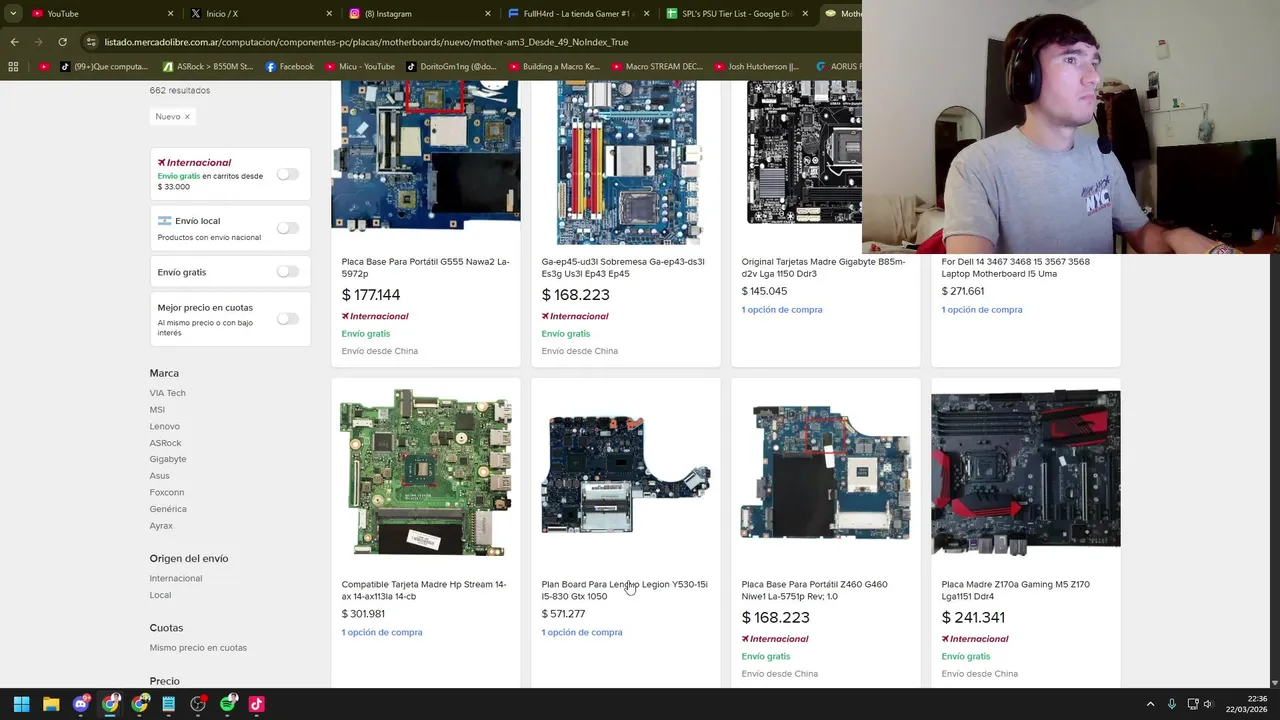Open the first unlabeled YouTube bookmark icon
1280x720 pixels.
point(44,67)
